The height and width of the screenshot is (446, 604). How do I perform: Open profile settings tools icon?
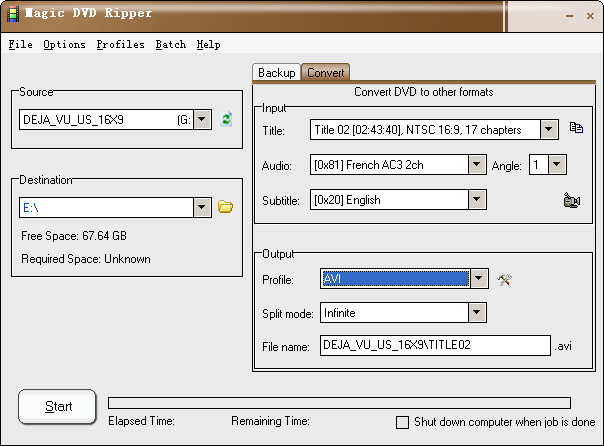pyautogui.click(x=505, y=279)
